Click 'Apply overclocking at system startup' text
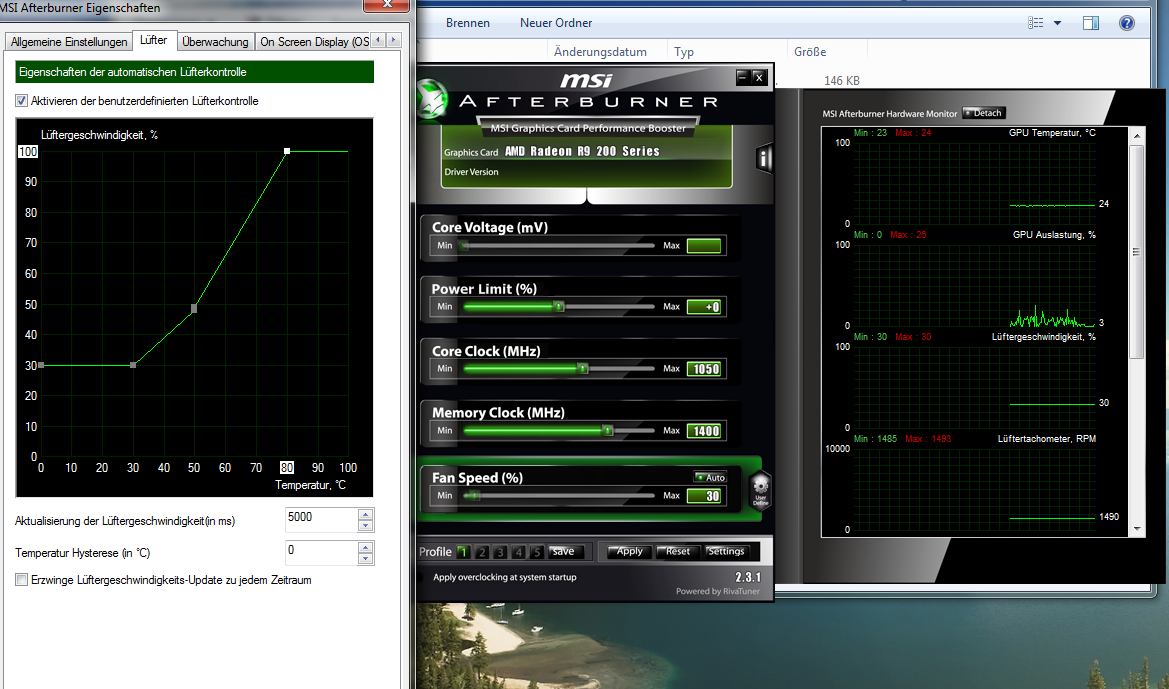The image size is (1169, 689). [505, 577]
